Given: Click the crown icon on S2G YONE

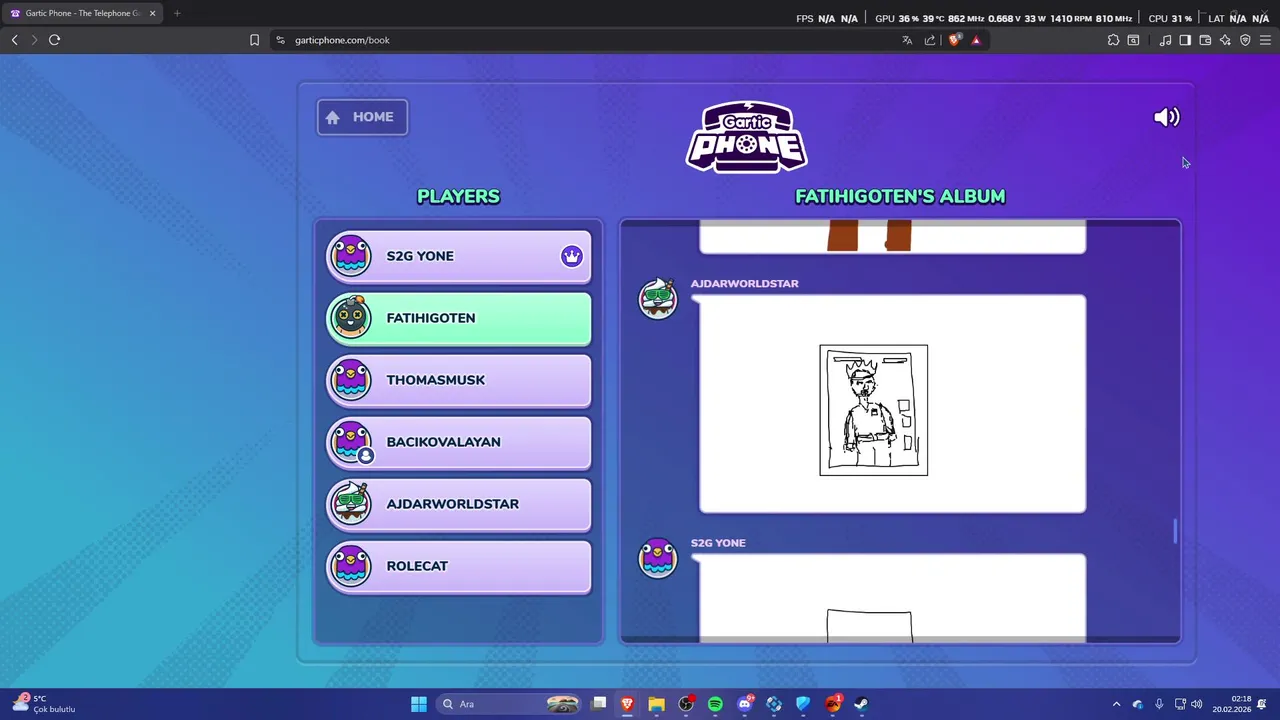Looking at the screenshot, I should [571, 256].
